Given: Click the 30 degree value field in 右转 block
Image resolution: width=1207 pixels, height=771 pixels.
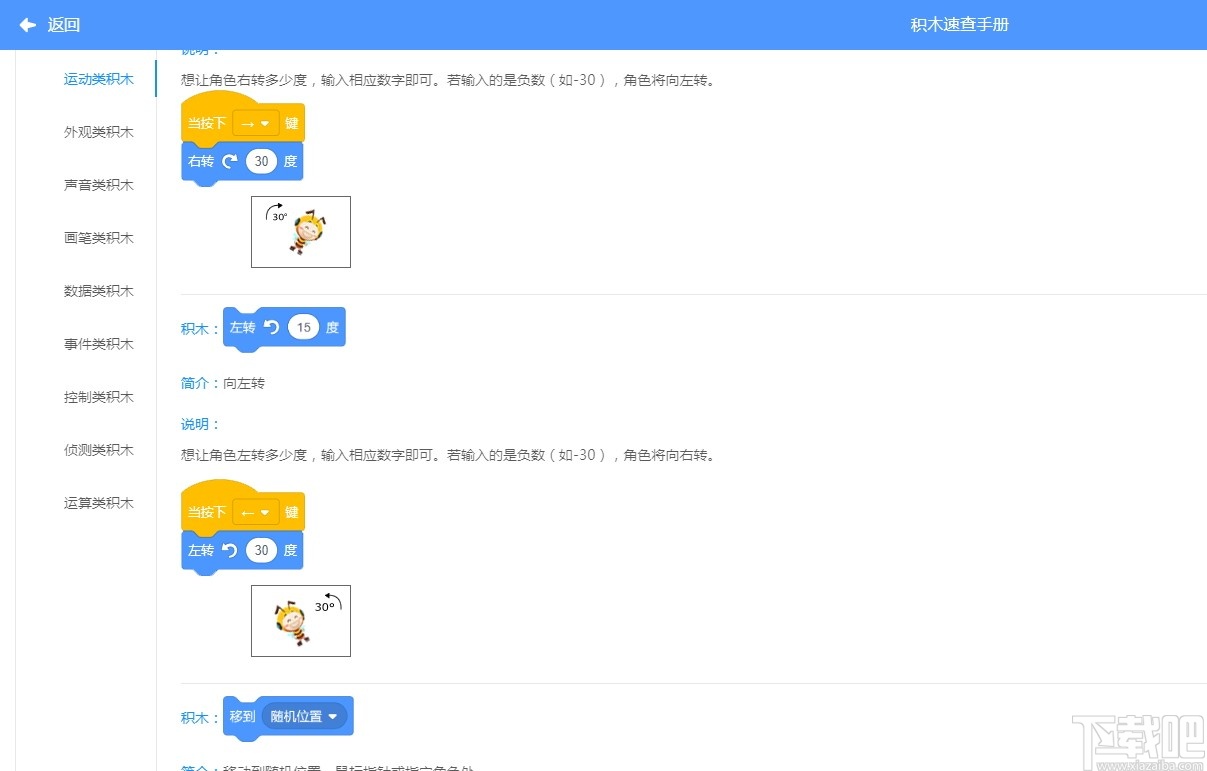Looking at the screenshot, I should [261, 160].
